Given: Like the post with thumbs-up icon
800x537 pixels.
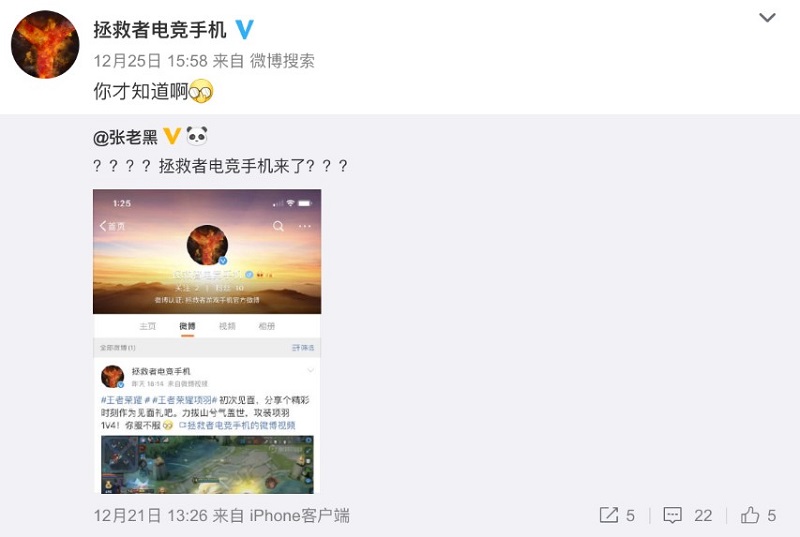Looking at the screenshot, I should pos(749,515).
